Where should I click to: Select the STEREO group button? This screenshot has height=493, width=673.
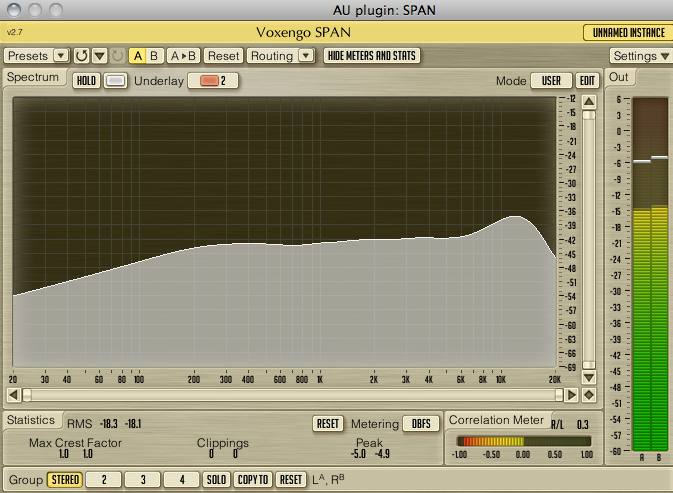pyautogui.click(x=65, y=479)
